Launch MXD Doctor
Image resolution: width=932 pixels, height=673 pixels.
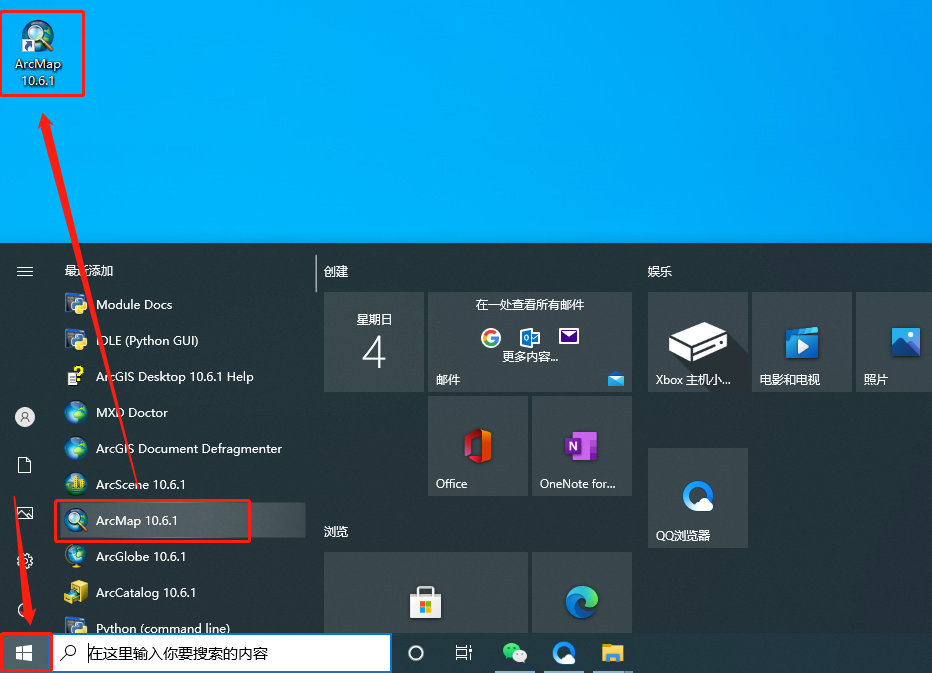(x=181, y=413)
